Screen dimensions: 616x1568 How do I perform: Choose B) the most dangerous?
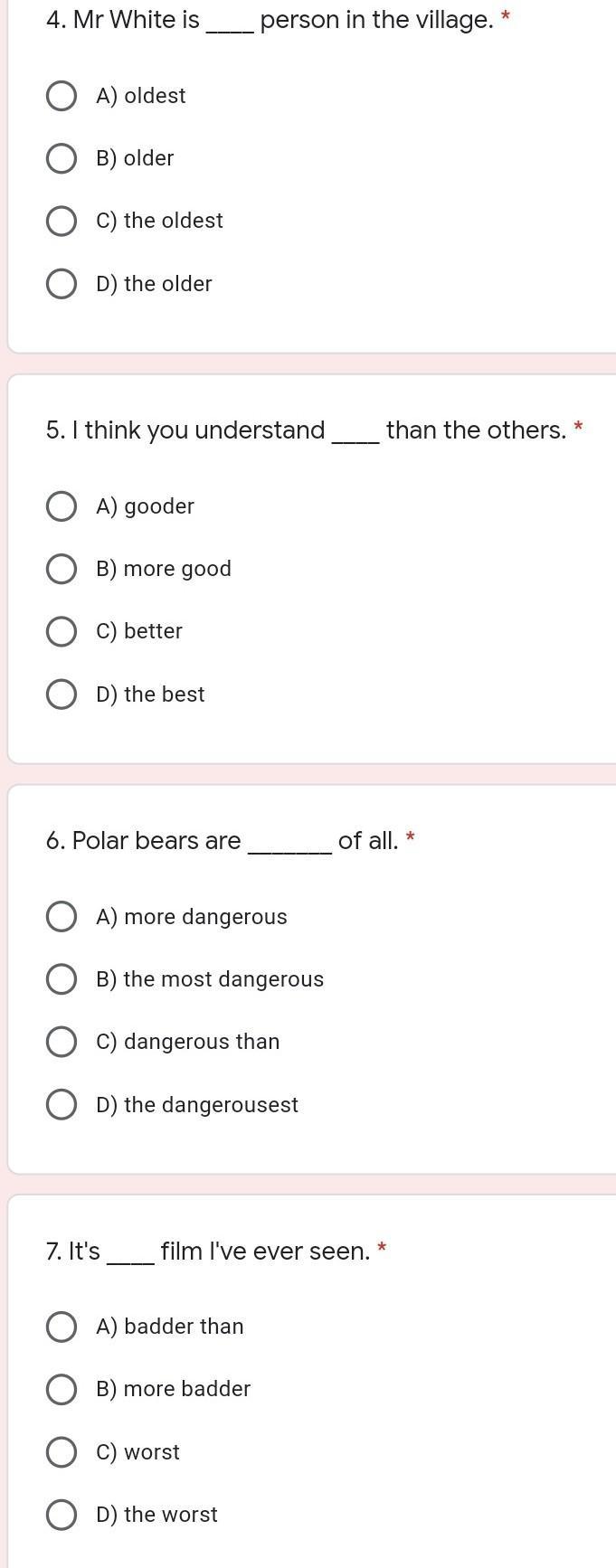61,979
